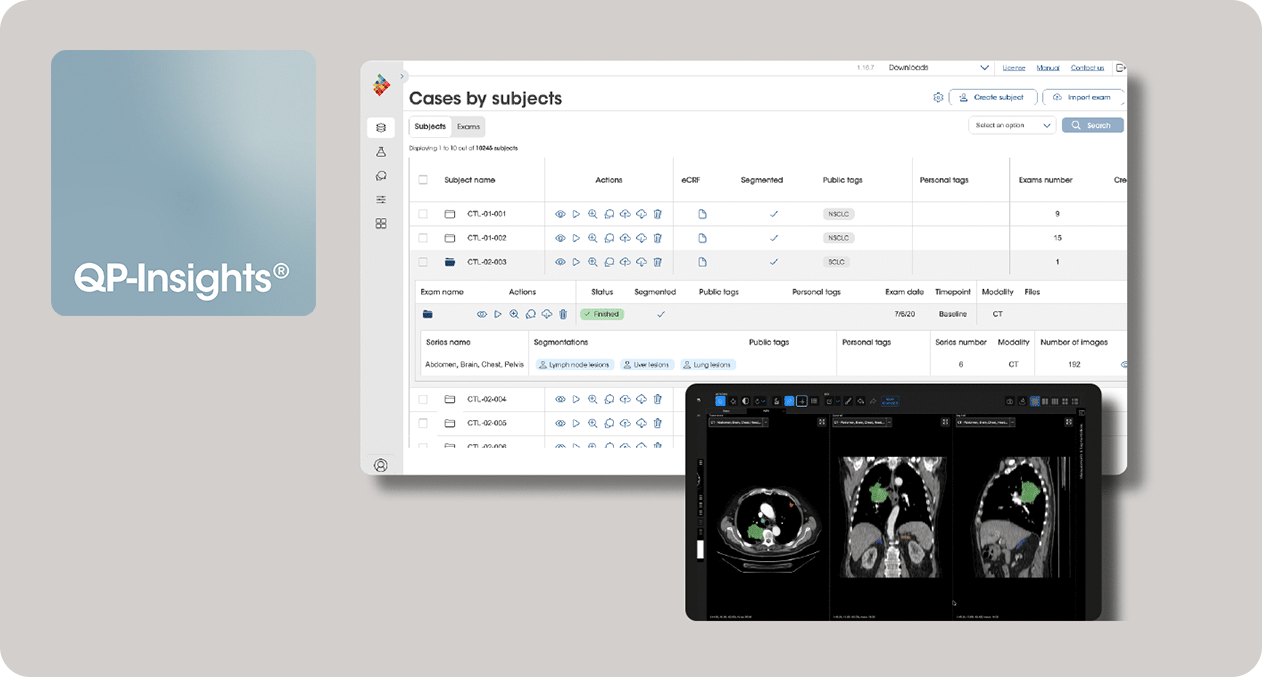Click the play icon for CTL-01-001
The width and height of the screenshot is (1262, 677).
(576, 214)
